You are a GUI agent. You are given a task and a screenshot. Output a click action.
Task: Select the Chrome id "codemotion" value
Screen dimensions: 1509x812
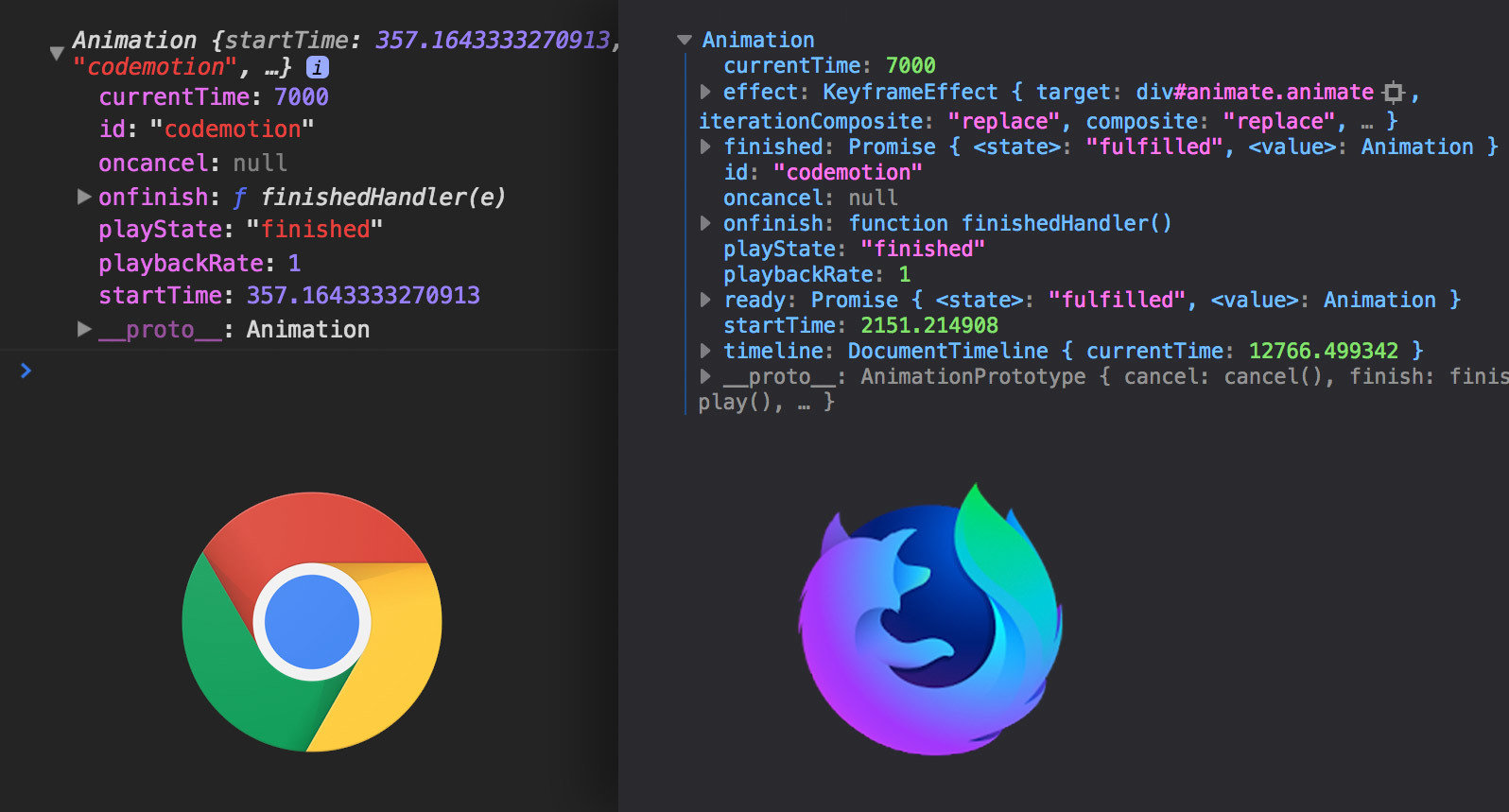pyautogui.click(x=232, y=130)
